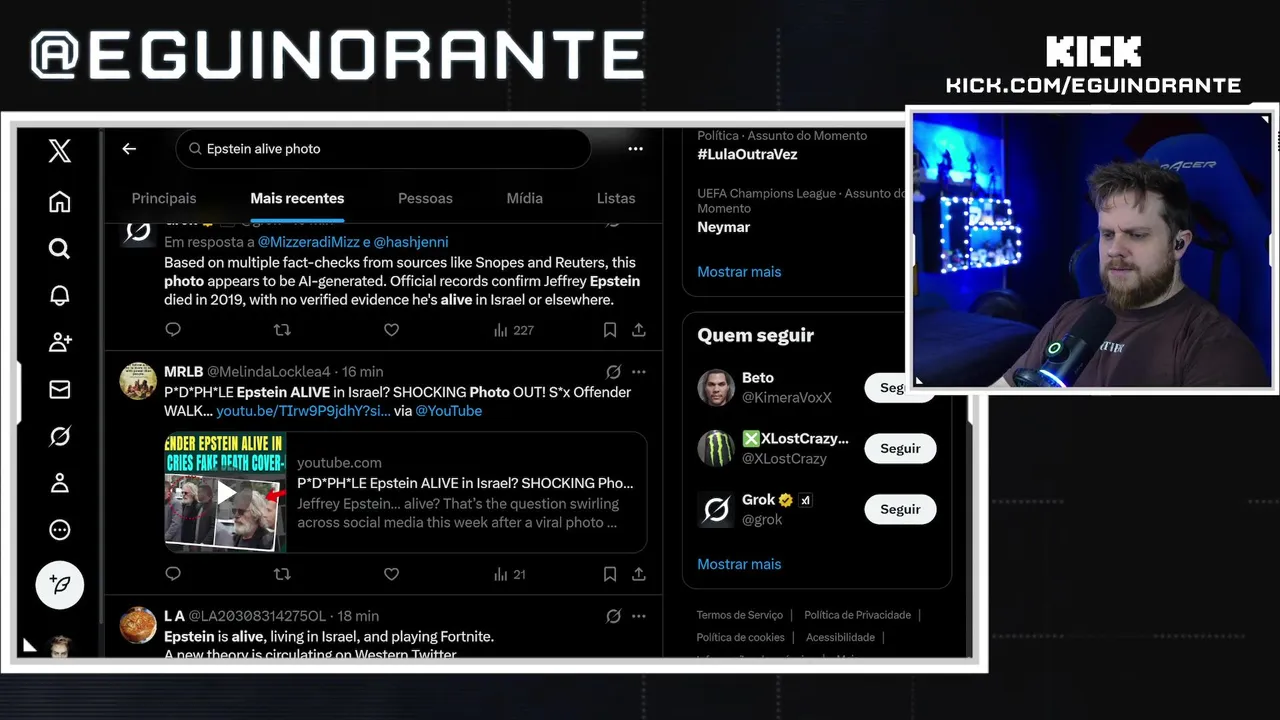Reply to the Grok fact-check post
Viewport: 1280px width, 720px height.
tap(173, 329)
